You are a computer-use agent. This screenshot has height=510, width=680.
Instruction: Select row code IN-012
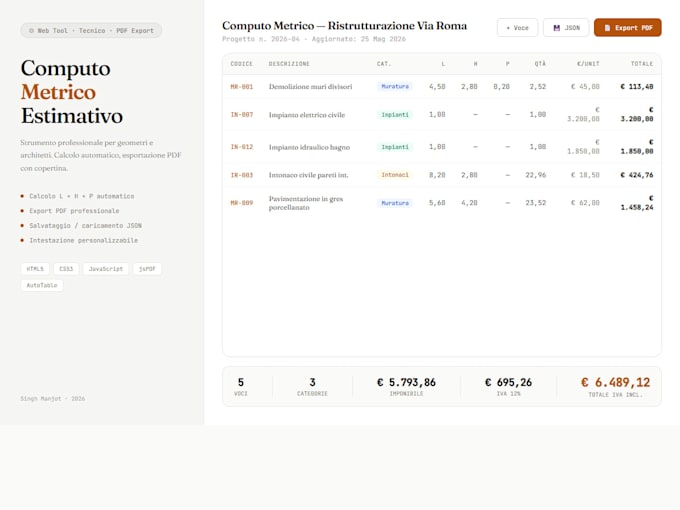(242, 147)
